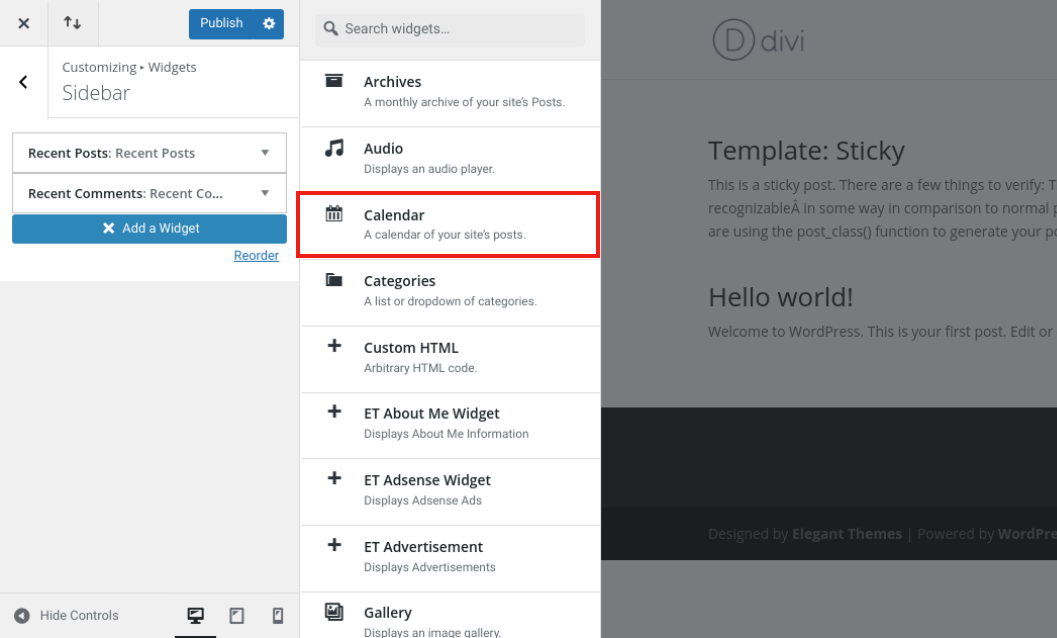
Task: Go back with the left chevron arrow
Action: tap(24, 82)
